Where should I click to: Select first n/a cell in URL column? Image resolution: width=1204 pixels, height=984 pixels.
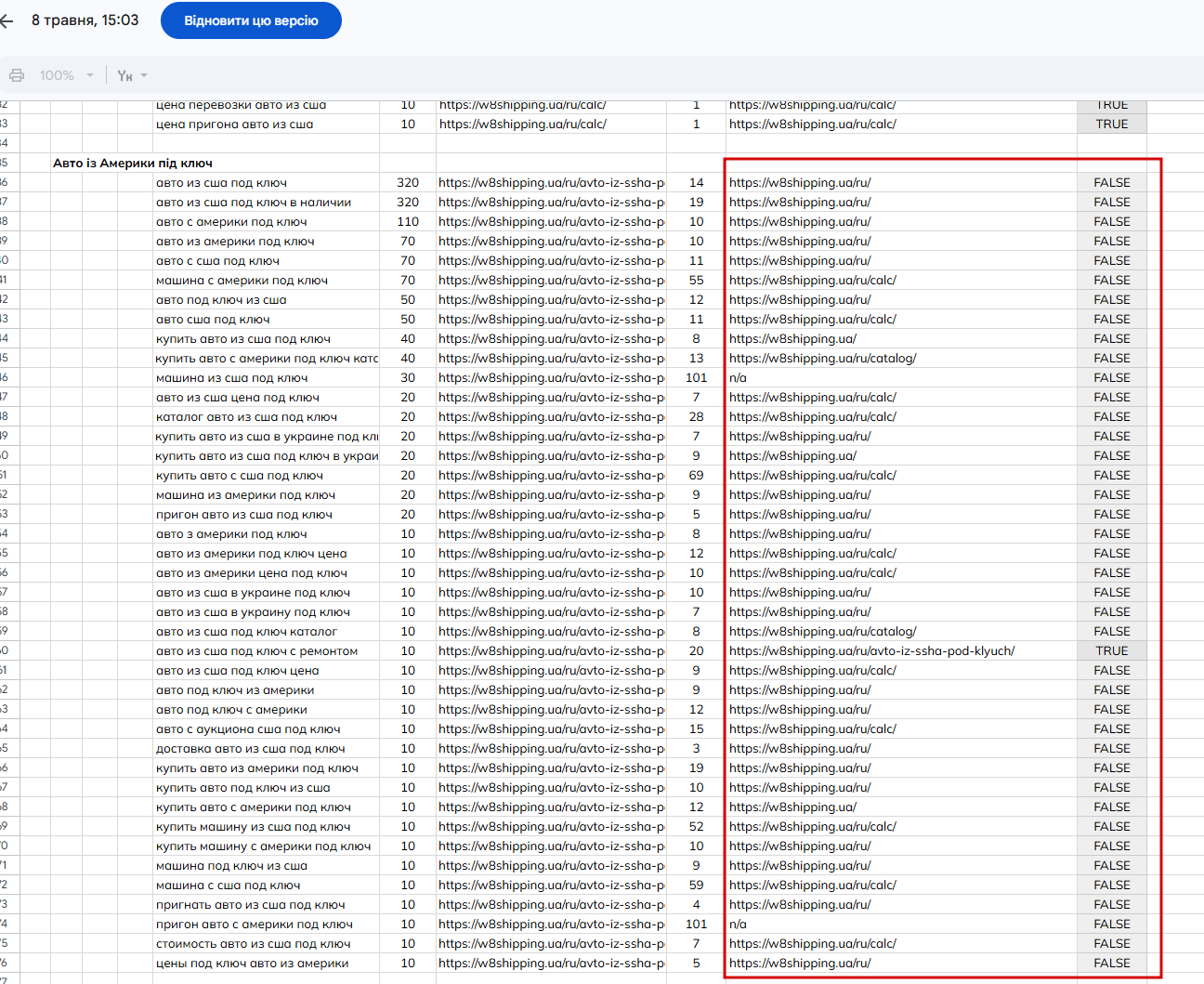pos(738,378)
